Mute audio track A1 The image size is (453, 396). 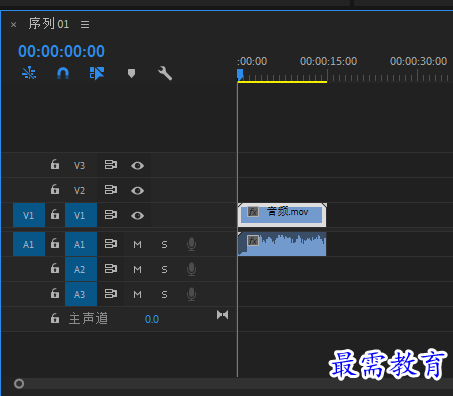point(137,245)
